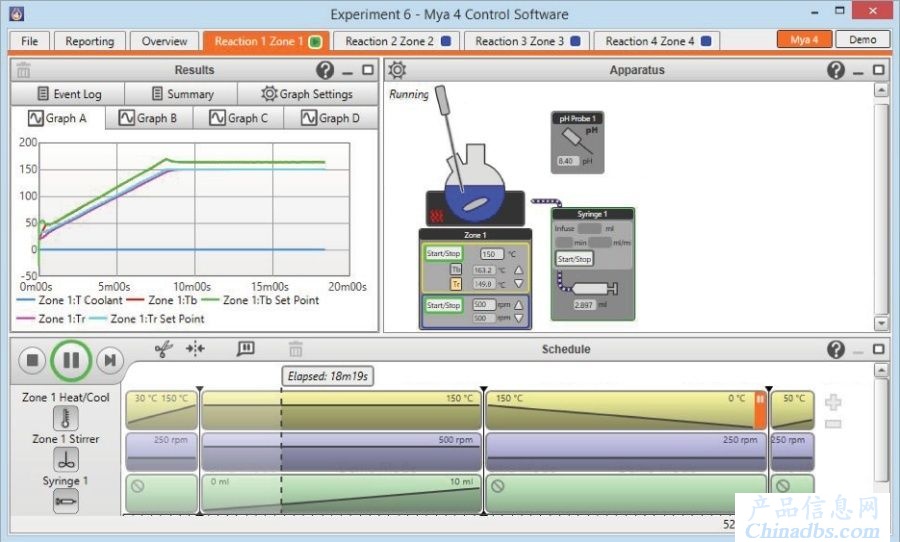Switch to the Overview tab
Screen dimensions: 900x542
point(164,41)
